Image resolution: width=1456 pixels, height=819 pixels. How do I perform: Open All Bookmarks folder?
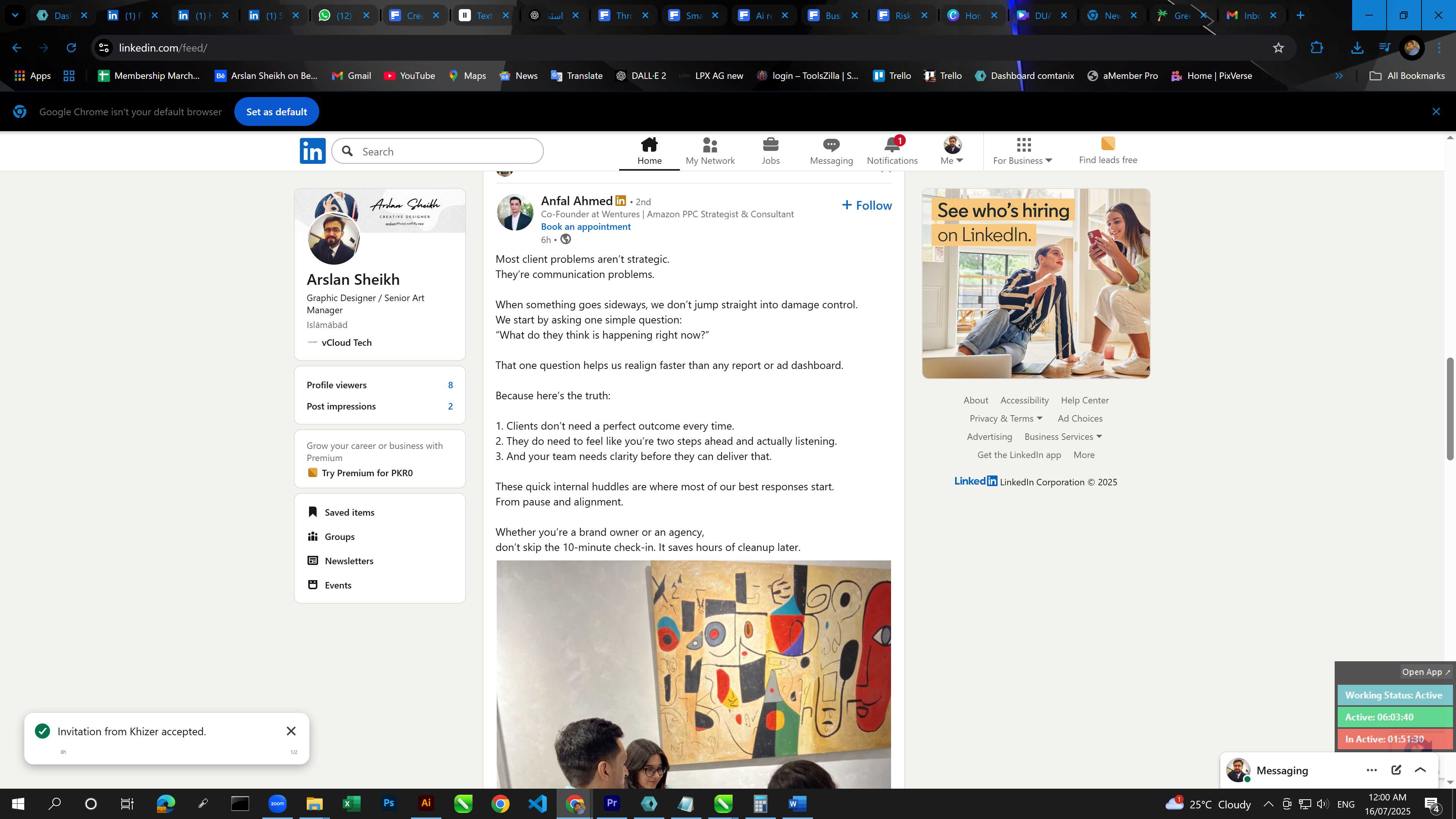click(1407, 76)
